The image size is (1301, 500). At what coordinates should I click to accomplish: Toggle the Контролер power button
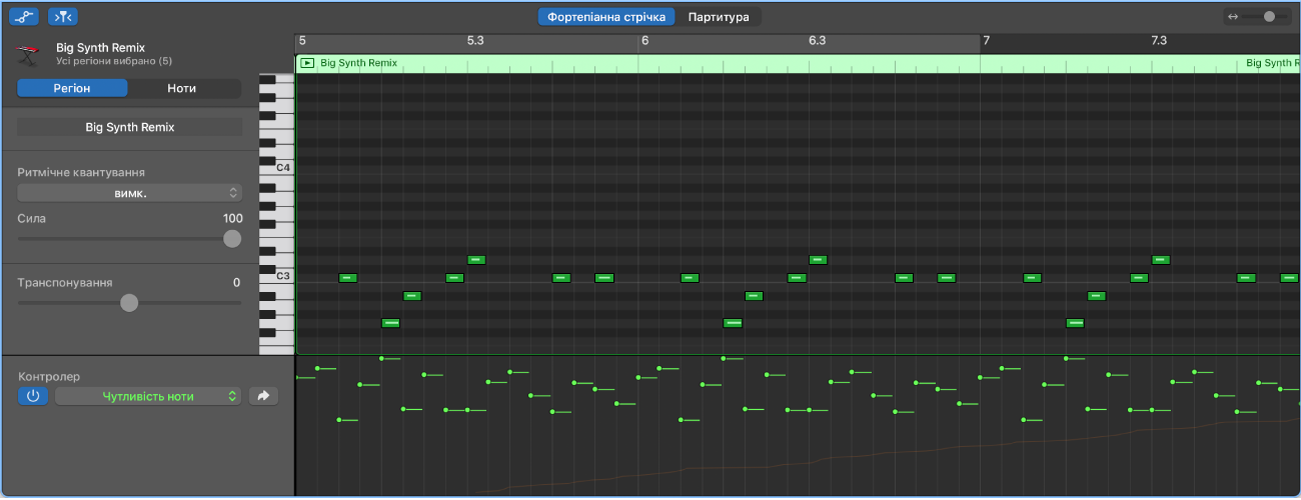32,396
